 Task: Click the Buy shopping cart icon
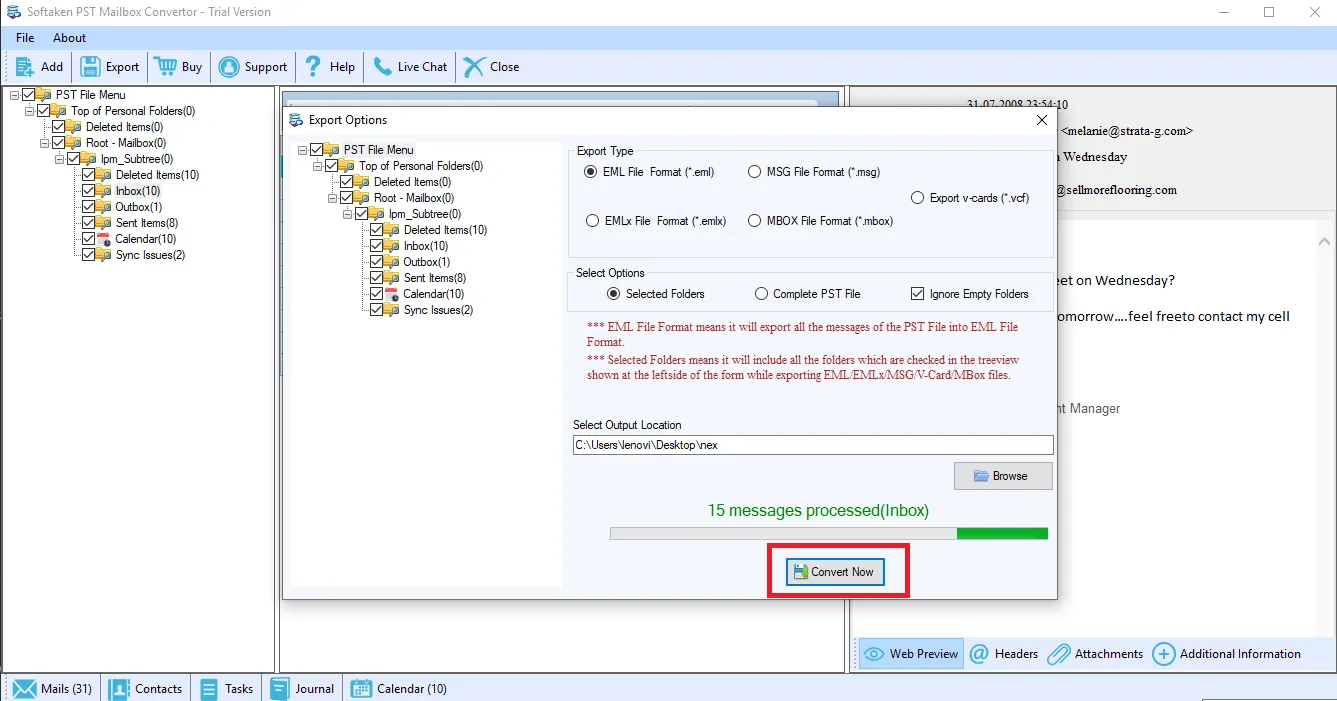165,67
